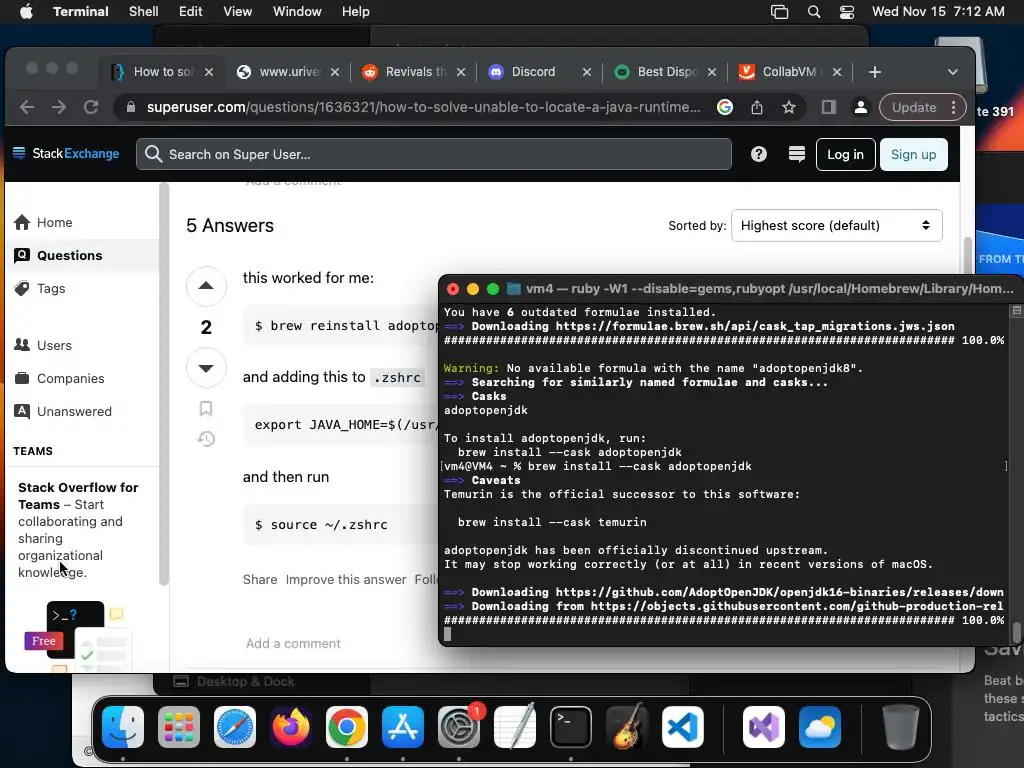Open TextEdit from the dock
This screenshot has width=1024, height=768.
pyautogui.click(x=515, y=727)
